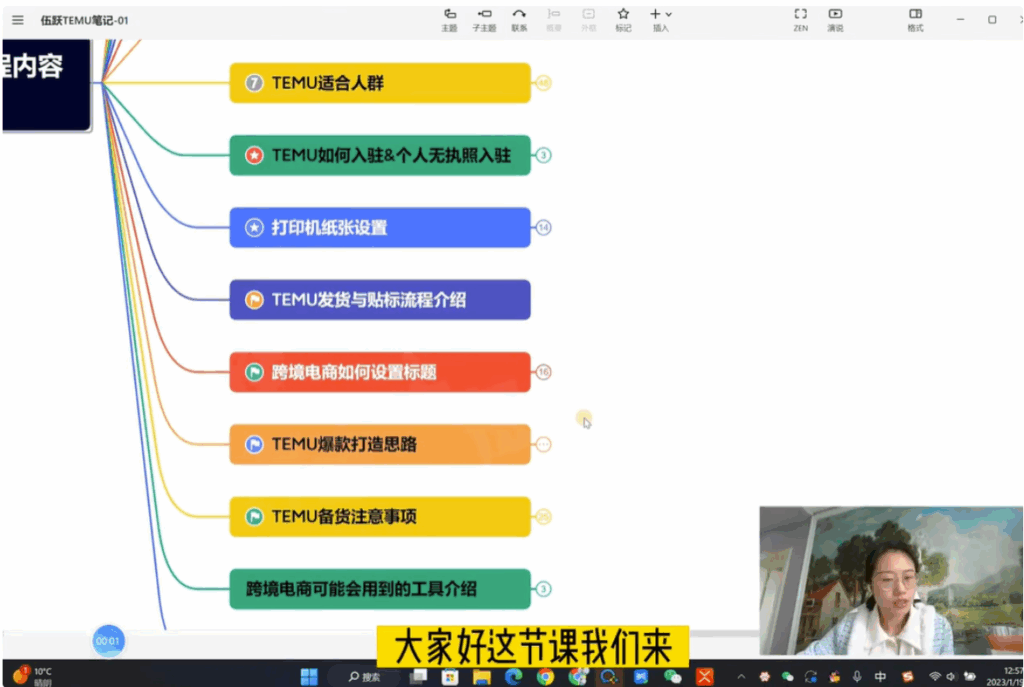Select the 跨境电商可能会用到的工具介绍 topic
This screenshot has width=1024, height=687.
pos(380,589)
